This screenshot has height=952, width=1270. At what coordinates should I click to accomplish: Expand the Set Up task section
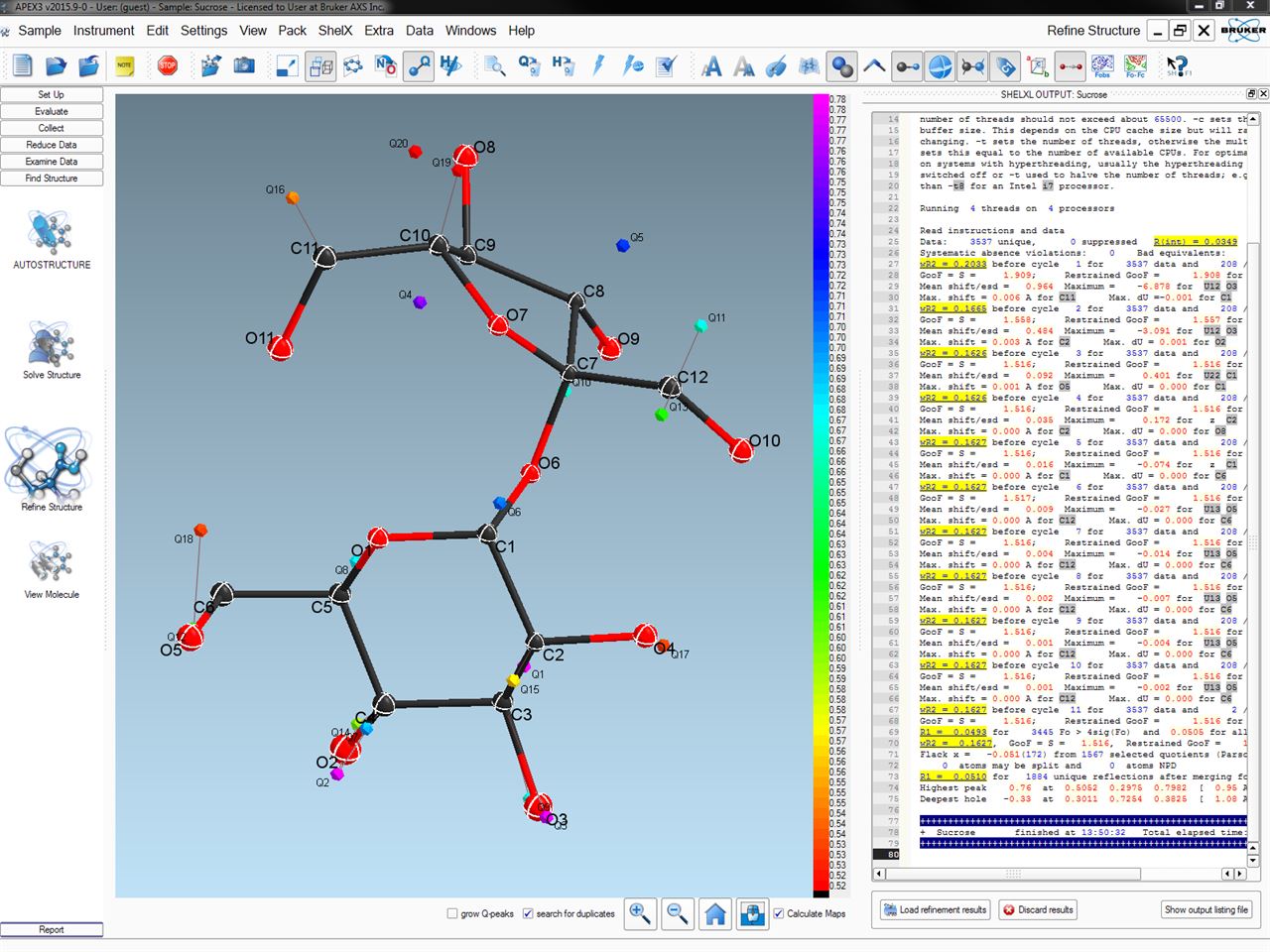pos(52,95)
